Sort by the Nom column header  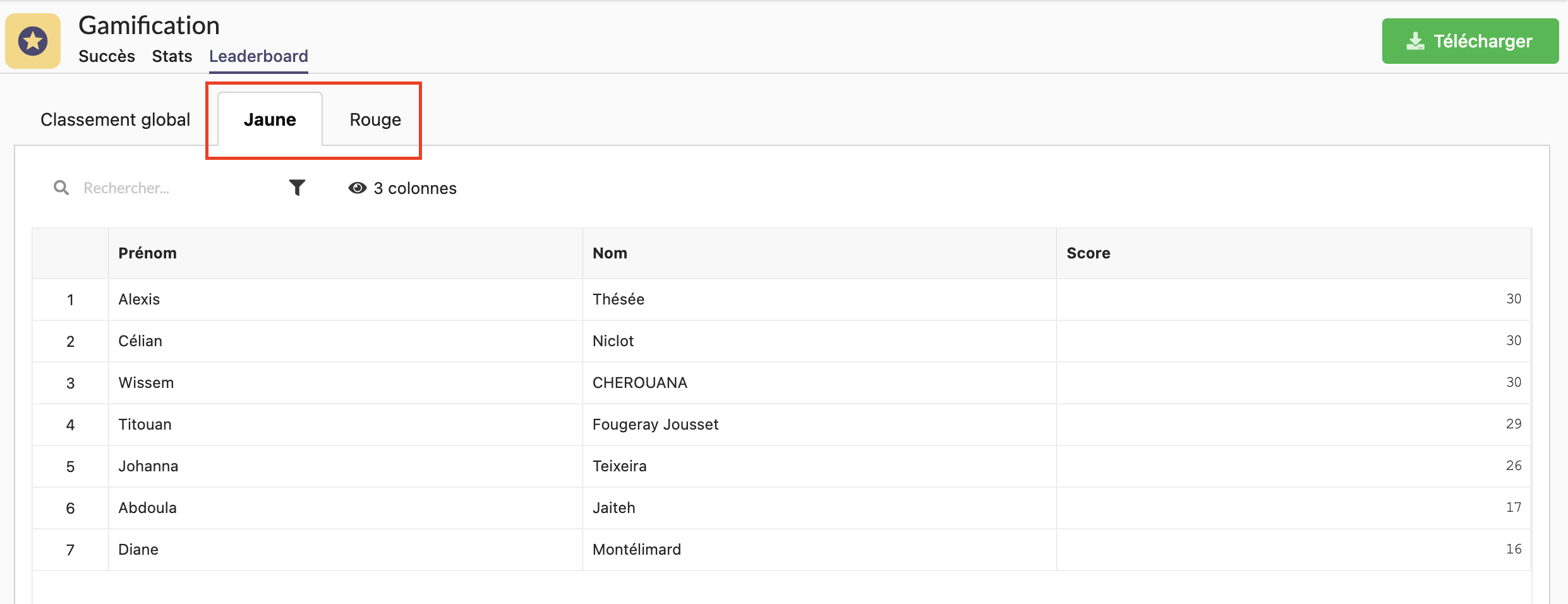(x=610, y=253)
